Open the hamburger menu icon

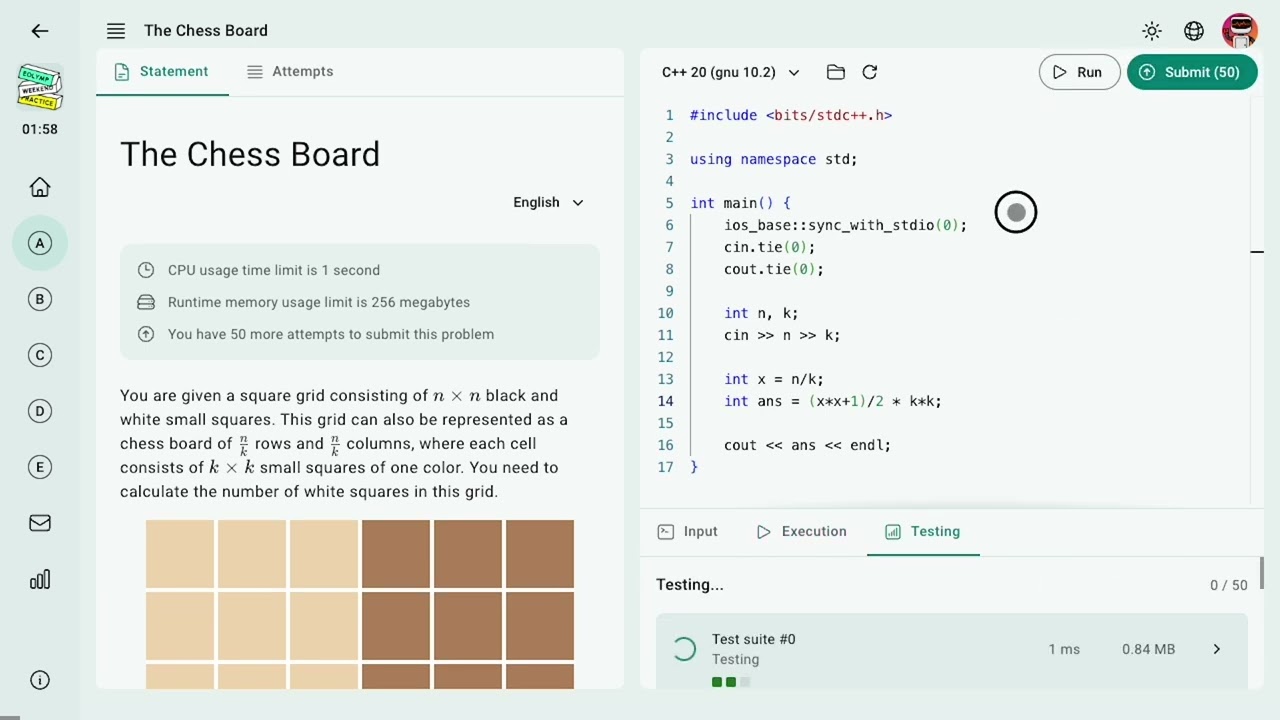coord(116,31)
